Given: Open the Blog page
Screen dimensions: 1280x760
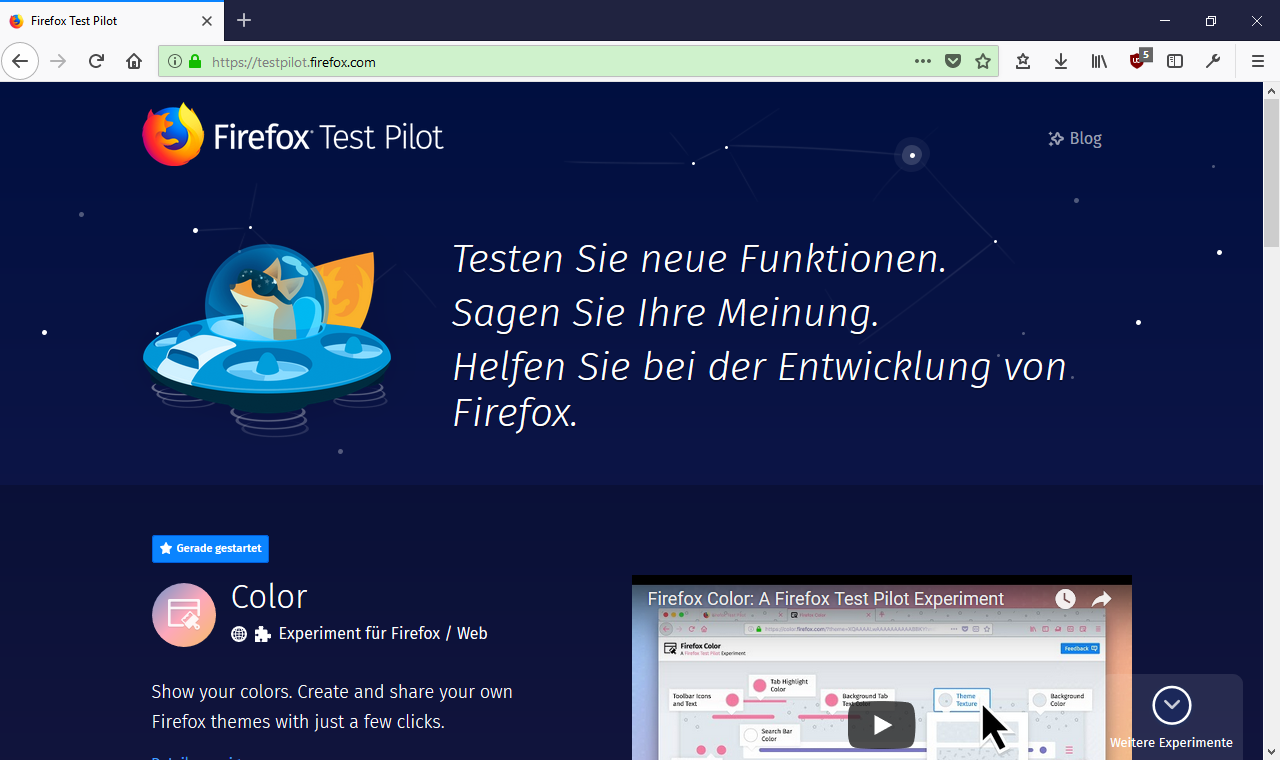Looking at the screenshot, I should pos(1074,138).
